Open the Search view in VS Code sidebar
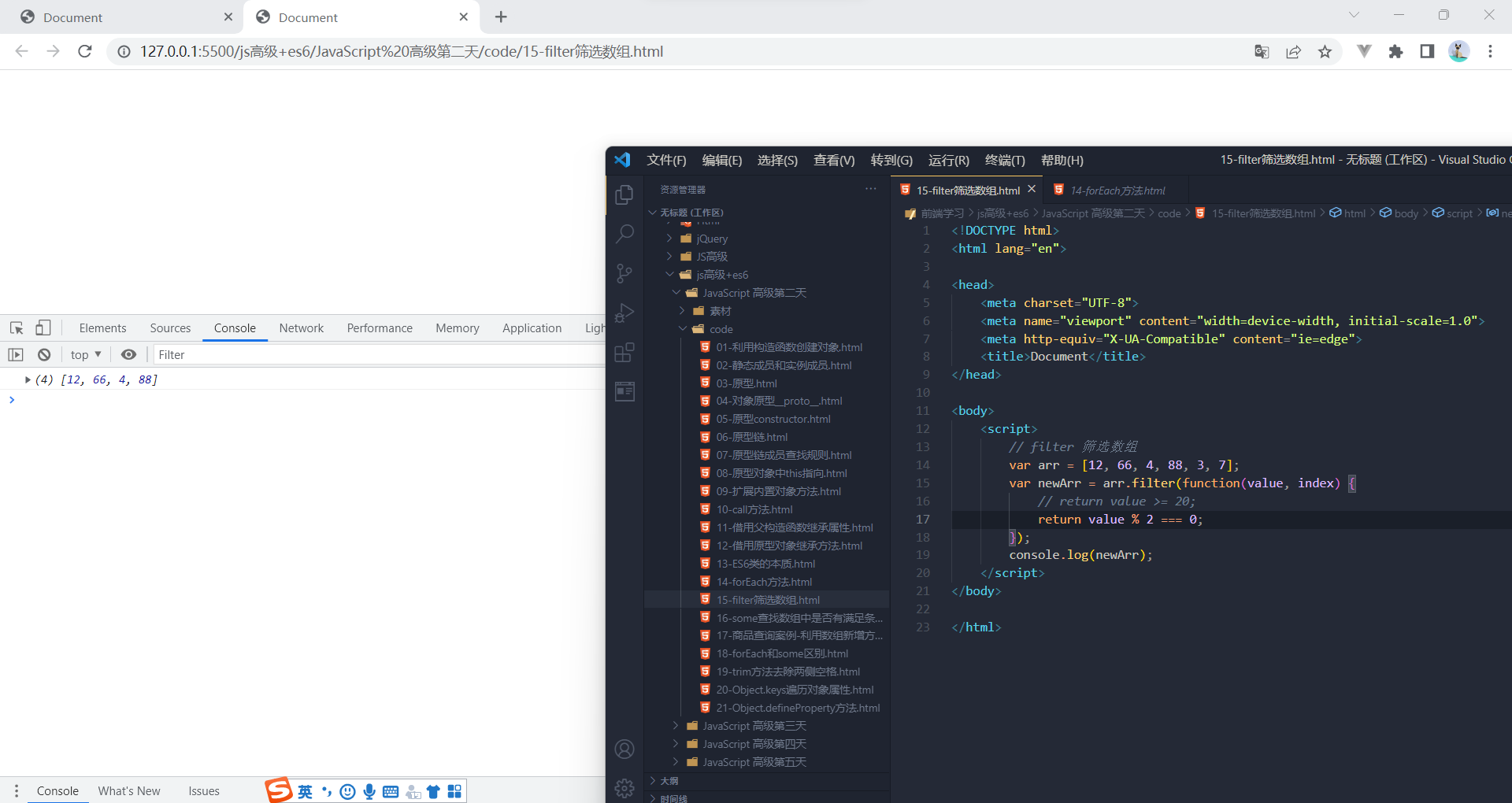 [624, 234]
